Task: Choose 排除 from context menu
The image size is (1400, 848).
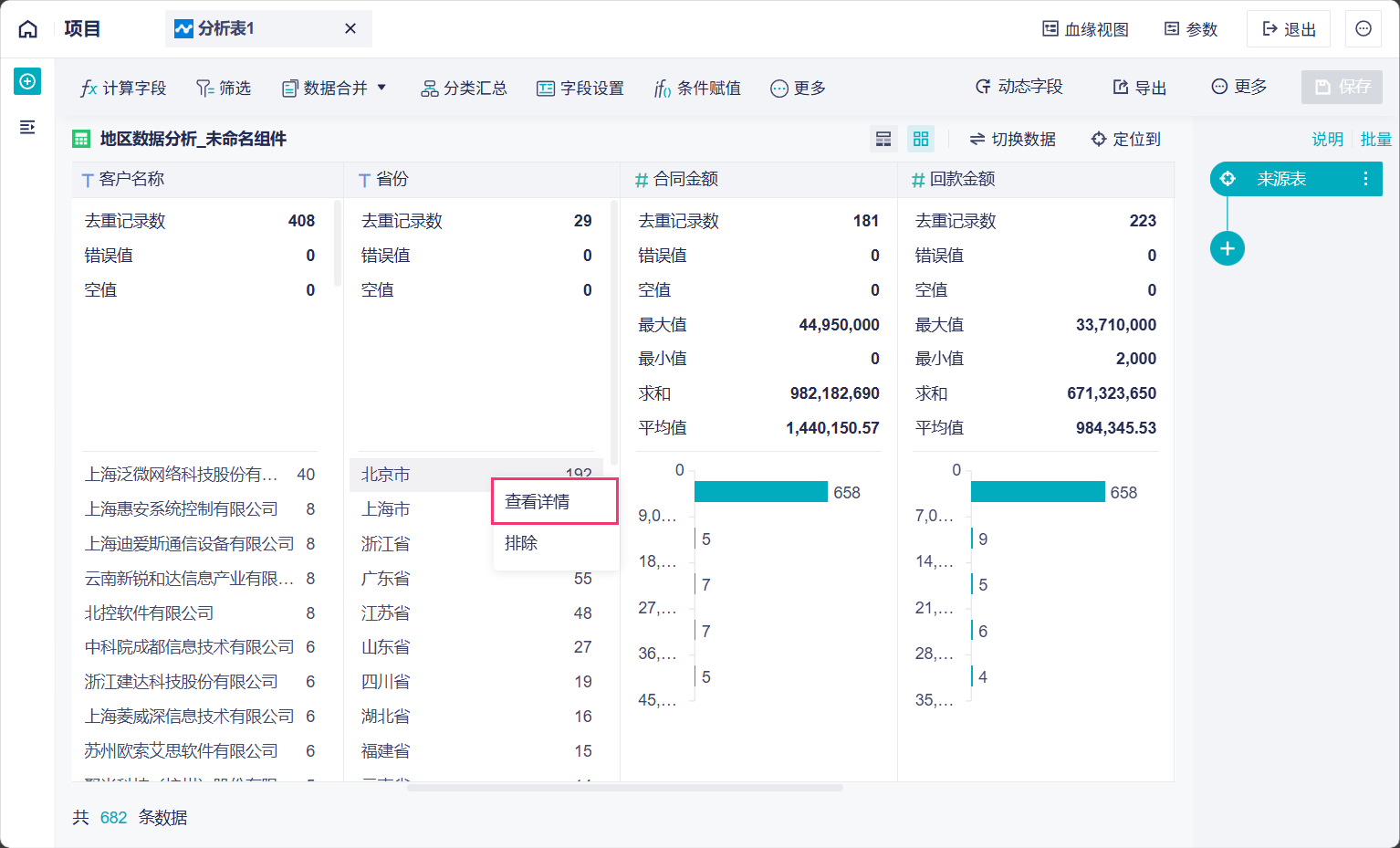Action: [x=521, y=543]
